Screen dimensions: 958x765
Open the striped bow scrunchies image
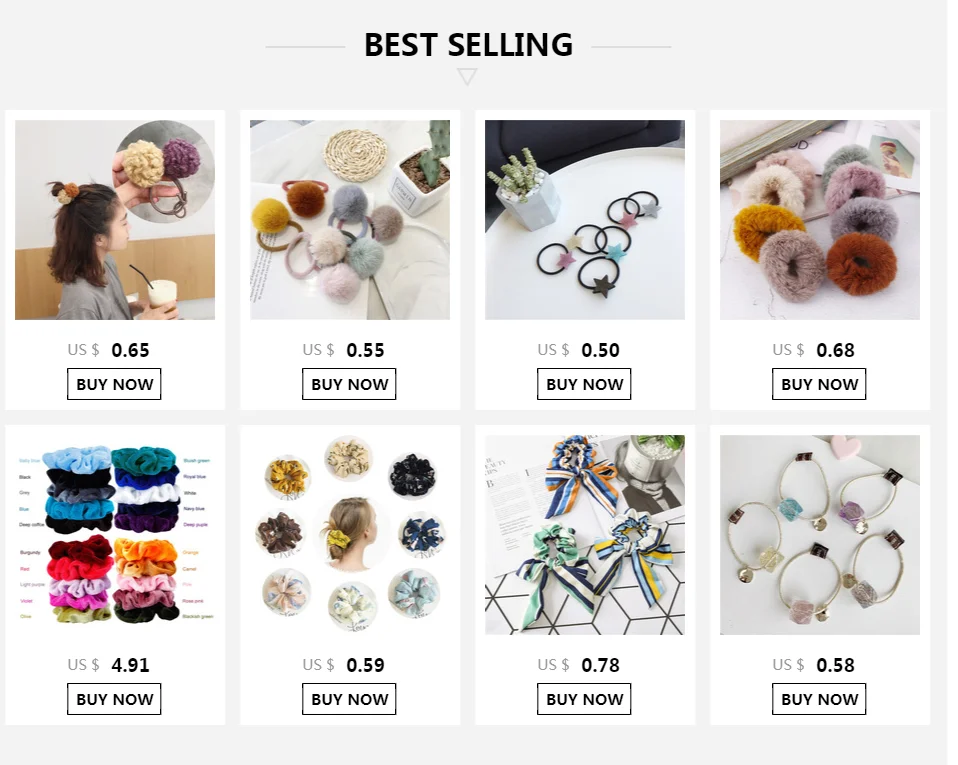coord(585,535)
